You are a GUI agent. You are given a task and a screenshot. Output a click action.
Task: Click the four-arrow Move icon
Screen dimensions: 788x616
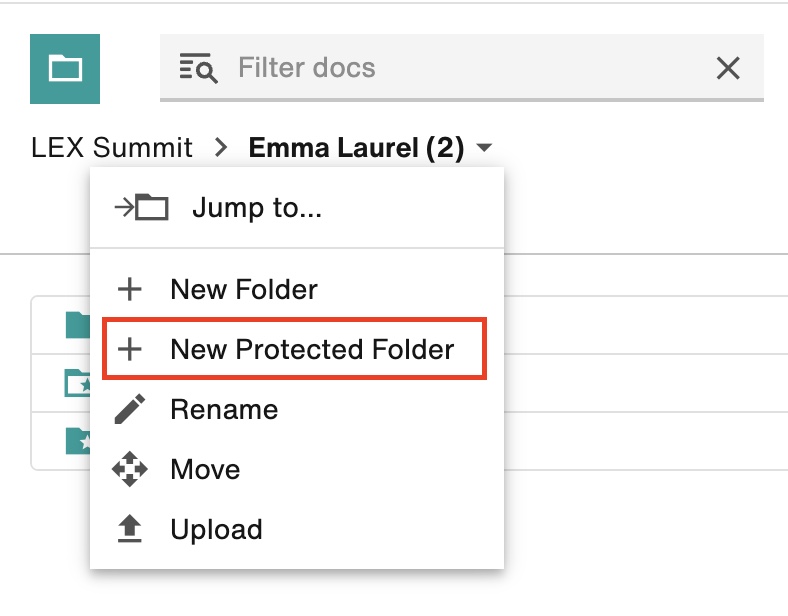tap(130, 469)
